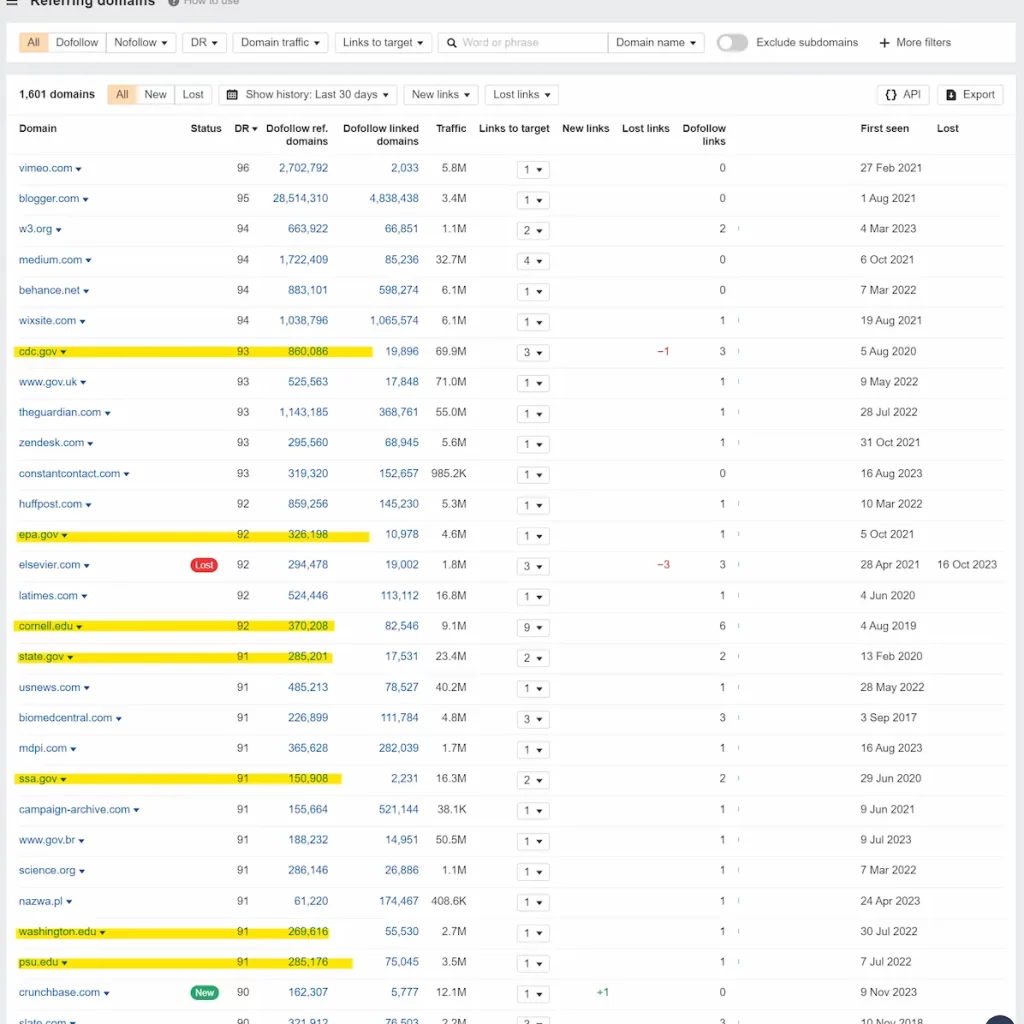Open Show history: Last 30 days dropdown

point(308,95)
